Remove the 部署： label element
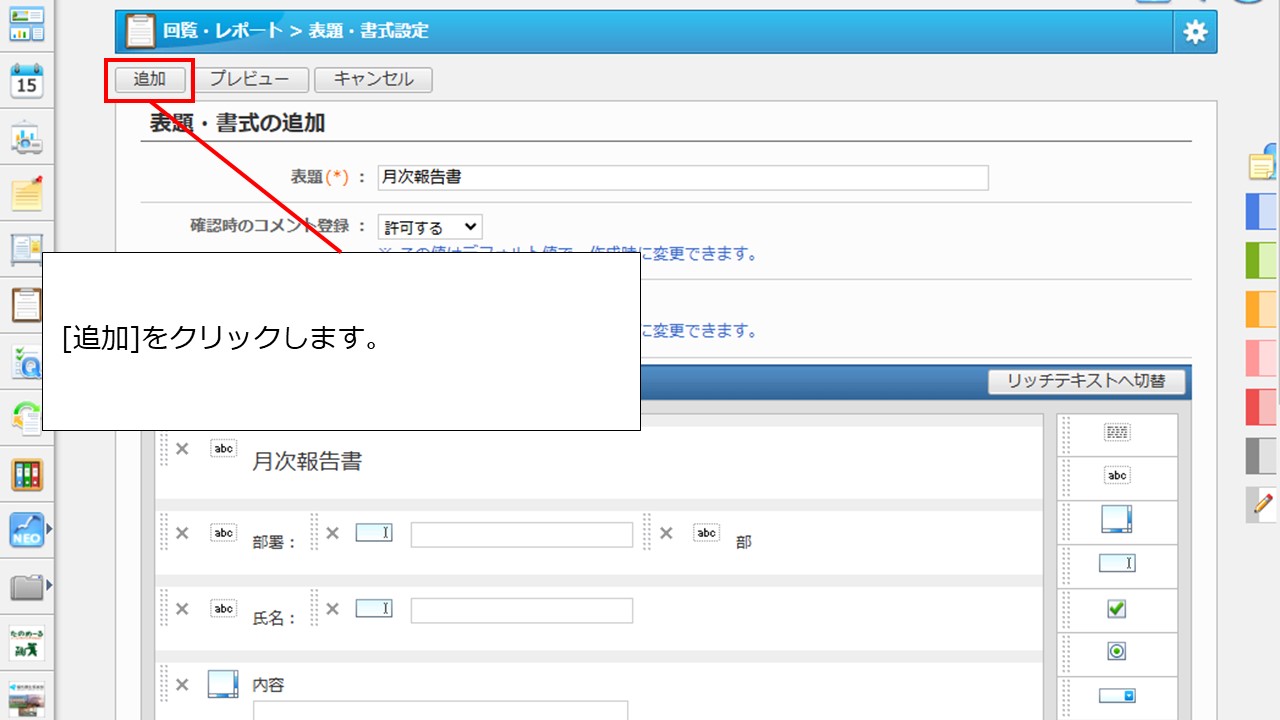 coord(182,533)
